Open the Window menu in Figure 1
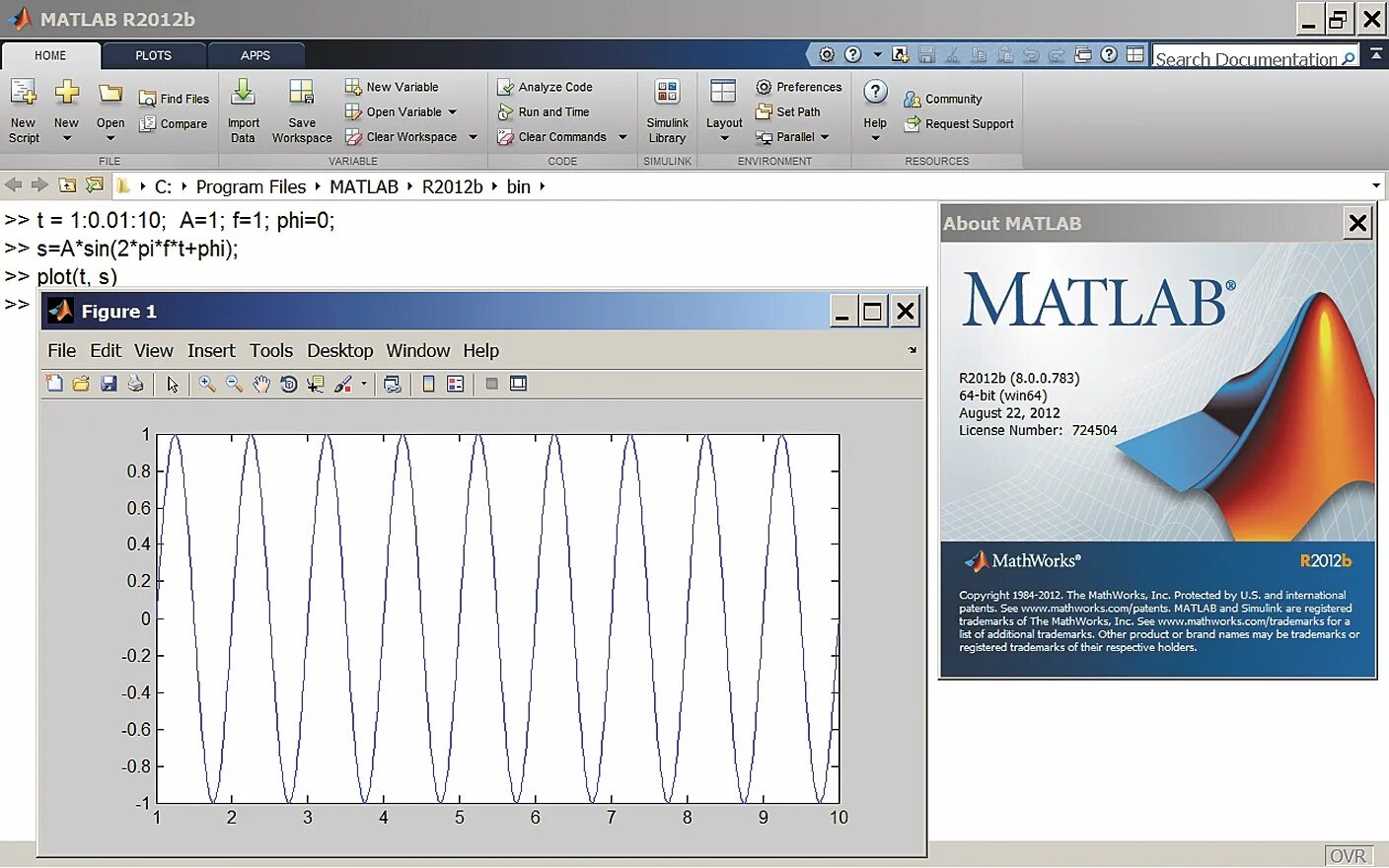This screenshot has height=868, width=1389. (x=418, y=351)
